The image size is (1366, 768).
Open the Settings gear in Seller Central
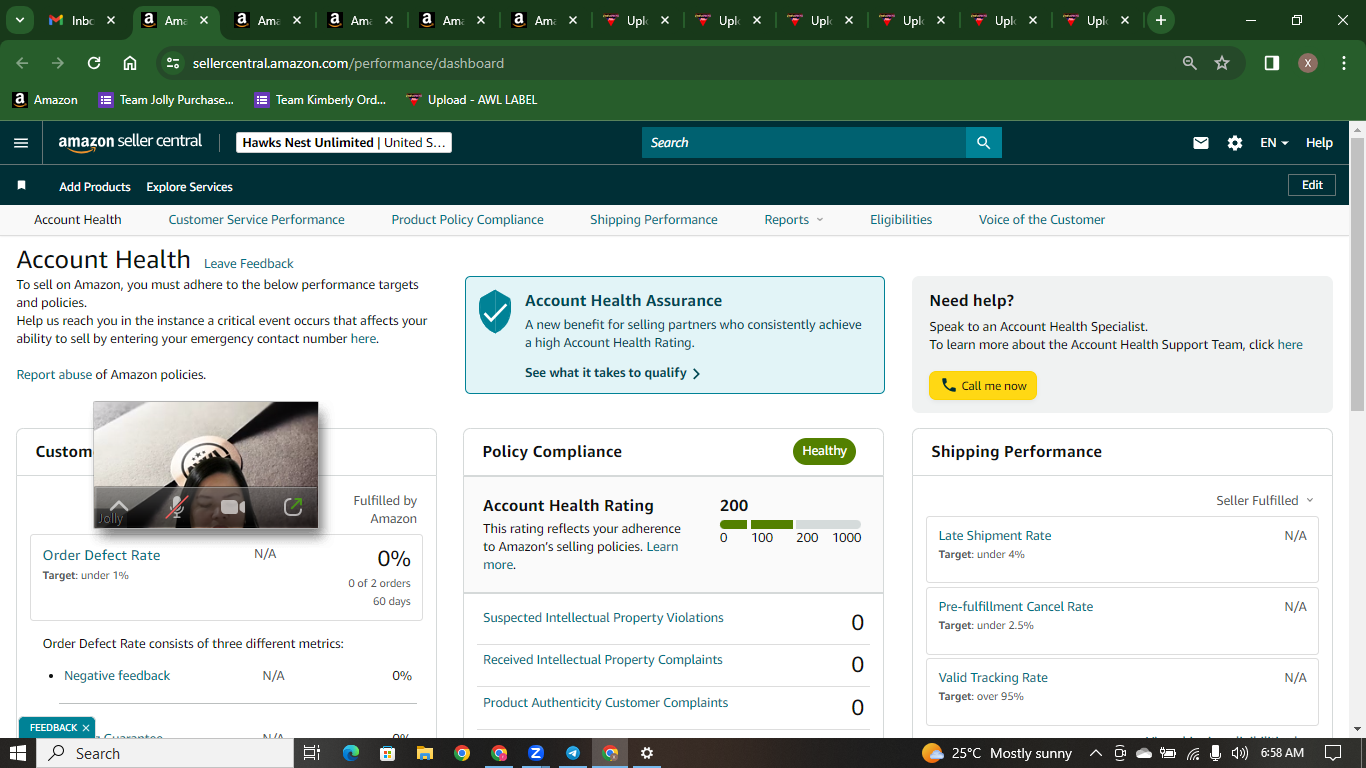[1235, 143]
